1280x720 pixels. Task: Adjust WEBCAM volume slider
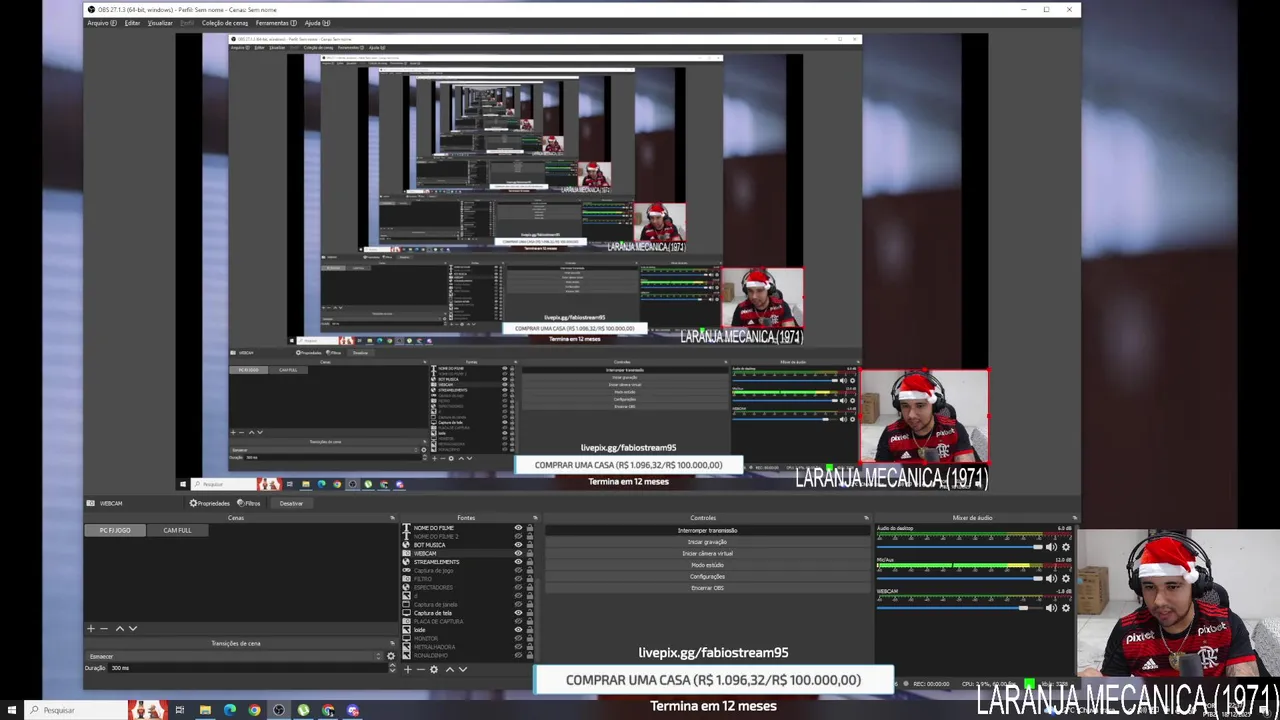(x=959, y=608)
